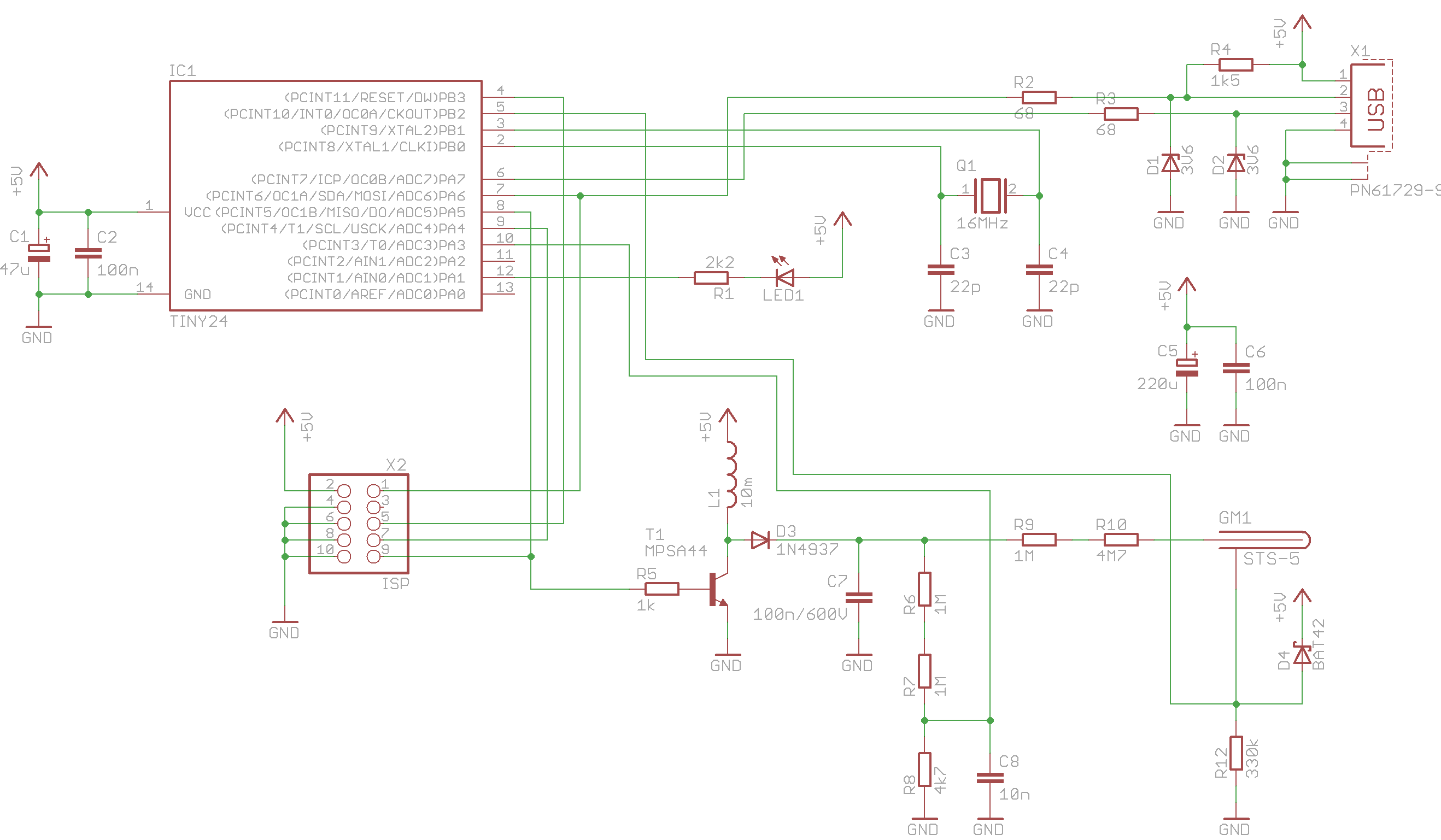1441x840 pixels.
Task: Select the BAT42 diode D4 symbol
Action: click(1302, 654)
